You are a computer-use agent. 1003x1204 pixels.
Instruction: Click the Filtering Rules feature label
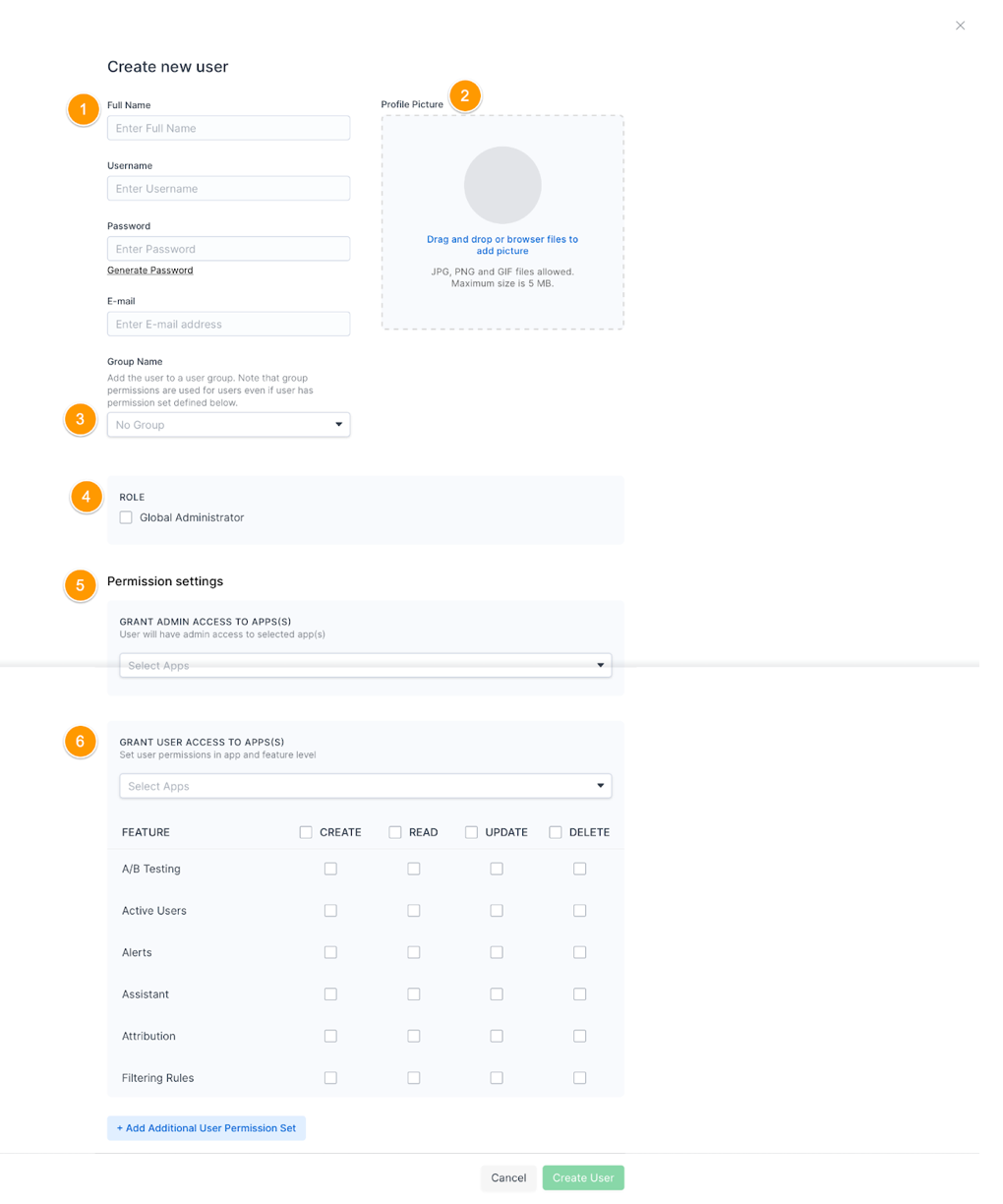[x=157, y=1078]
